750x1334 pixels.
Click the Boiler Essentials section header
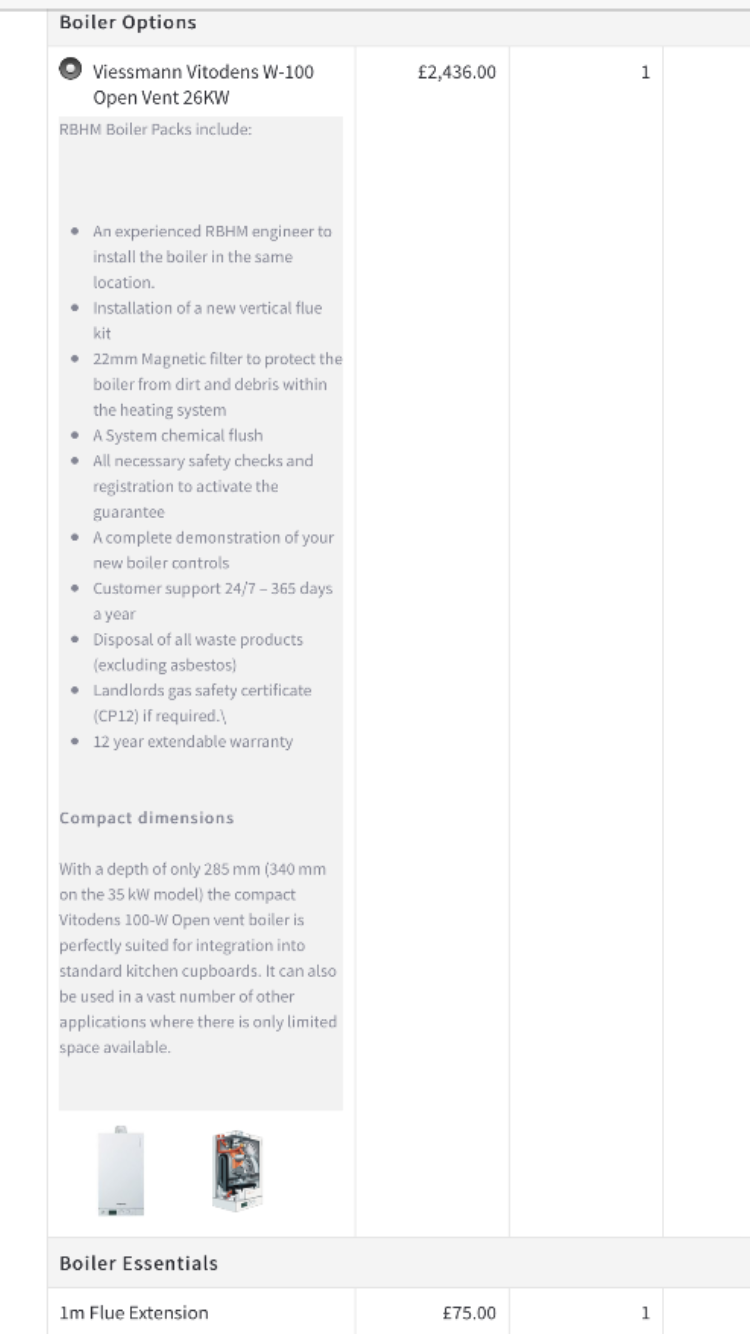[139, 1263]
